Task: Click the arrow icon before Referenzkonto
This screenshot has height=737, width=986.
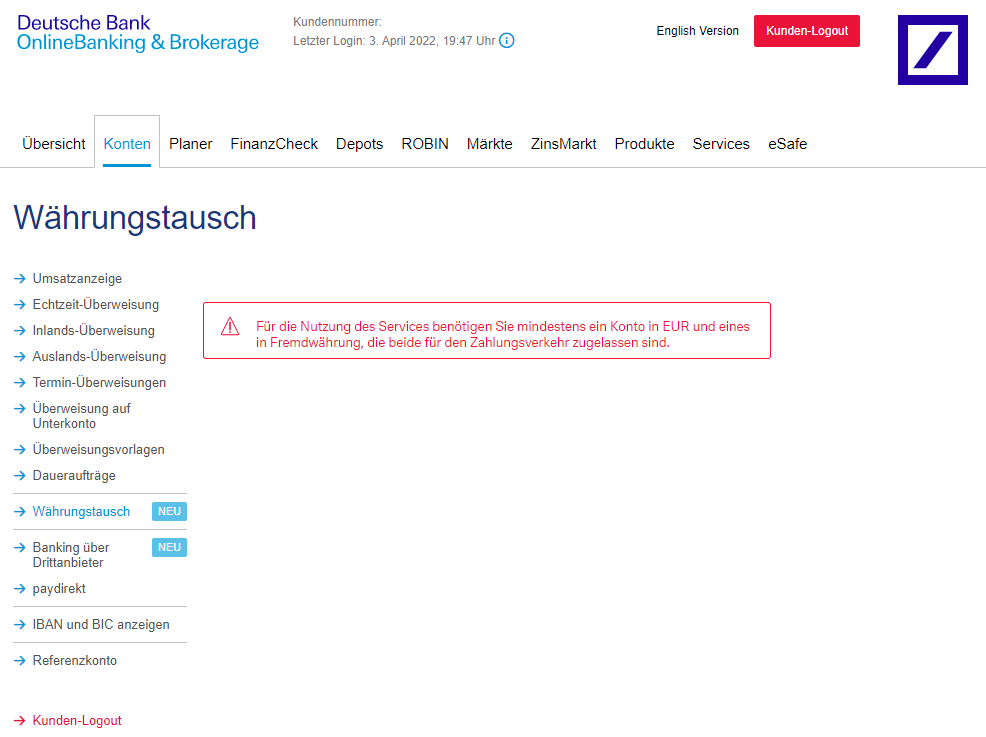Action: [20, 660]
